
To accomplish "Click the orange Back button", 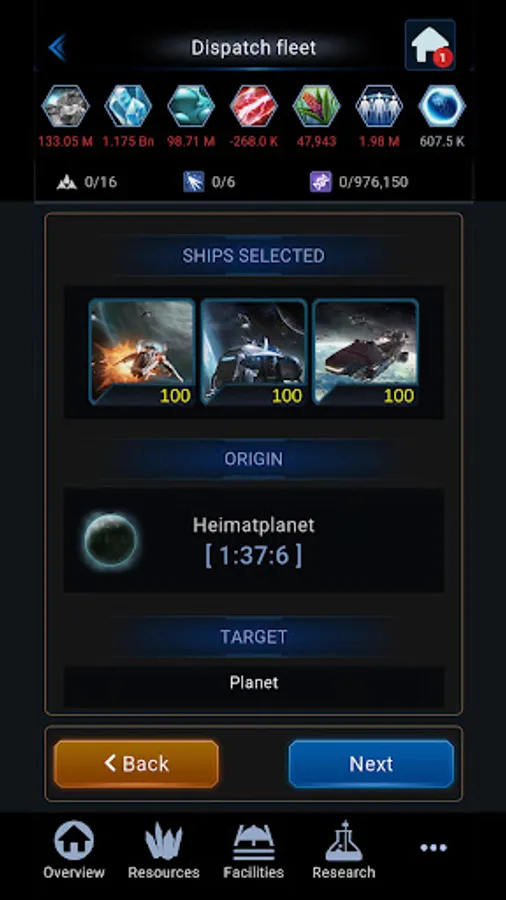I will (137, 763).
